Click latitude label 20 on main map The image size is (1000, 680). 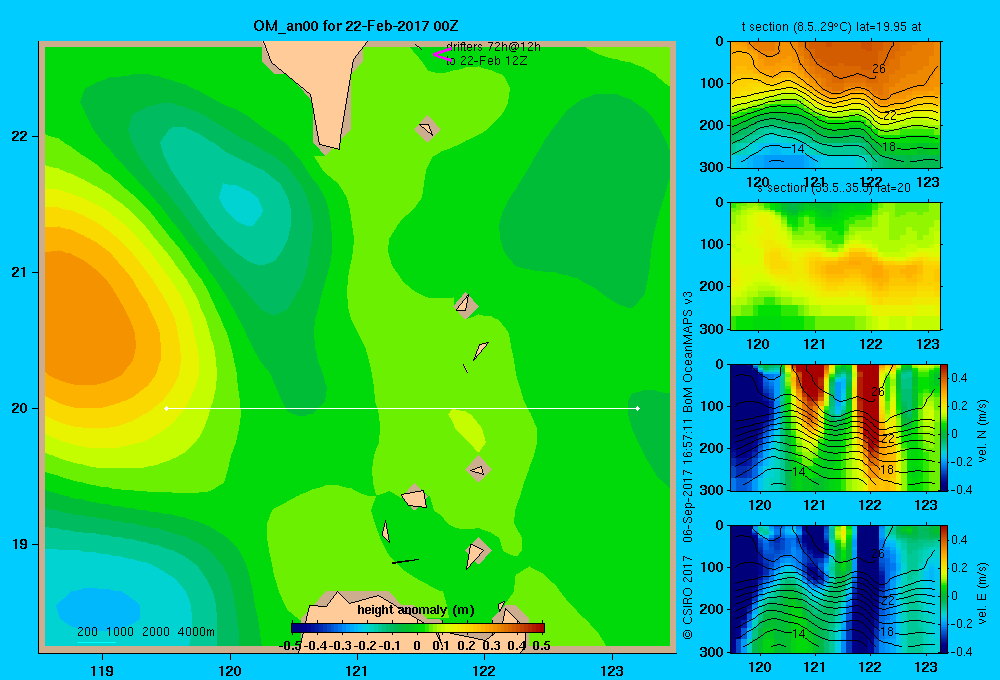pos(20,408)
